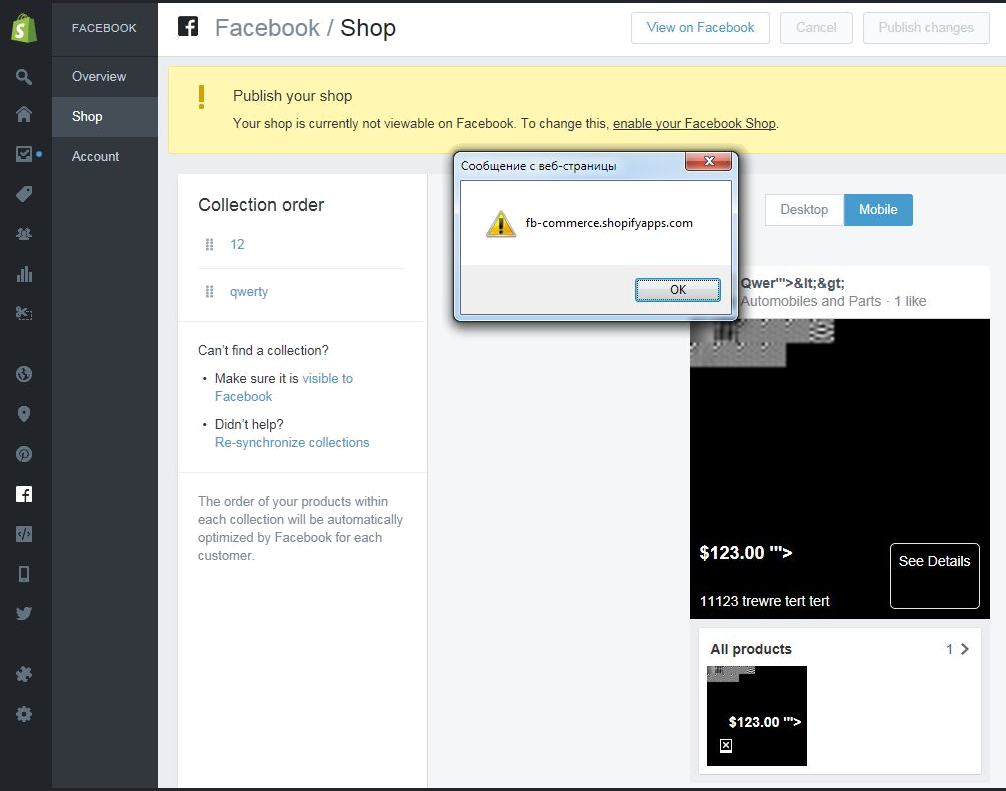Image resolution: width=1006 pixels, height=791 pixels.
Task: Grab drag handle for collection 12
Action: click(x=209, y=244)
